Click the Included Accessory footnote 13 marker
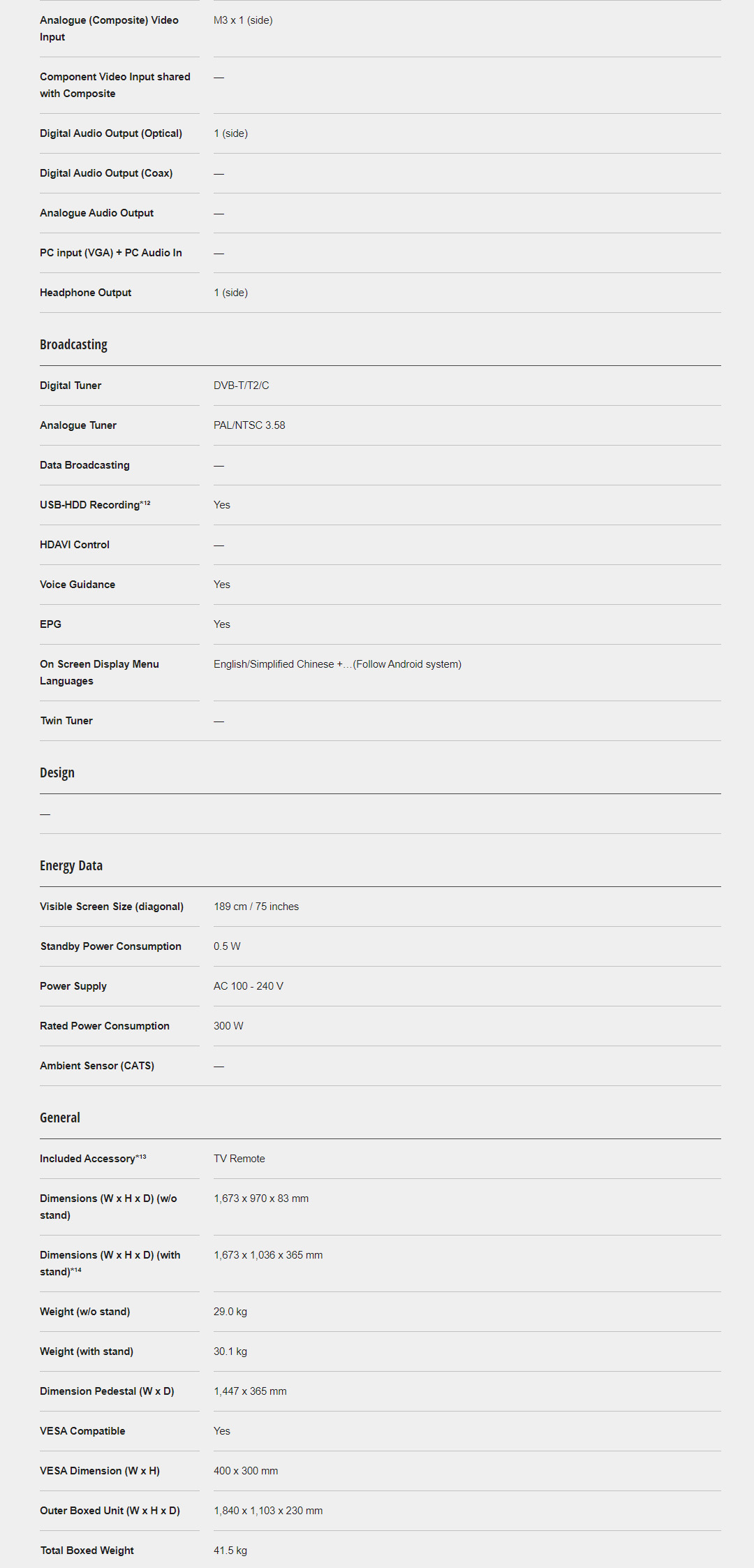Viewport: 754px width, 1568px height. [141, 1157]
